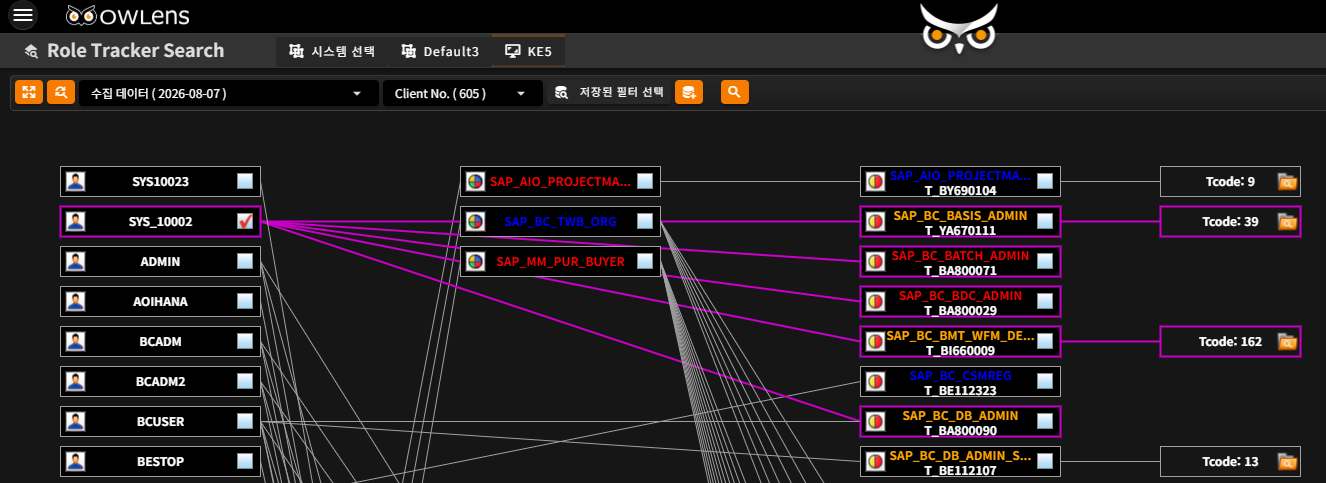
Task: Click the fit-to-screen orange icon
Action: point(28,92)
